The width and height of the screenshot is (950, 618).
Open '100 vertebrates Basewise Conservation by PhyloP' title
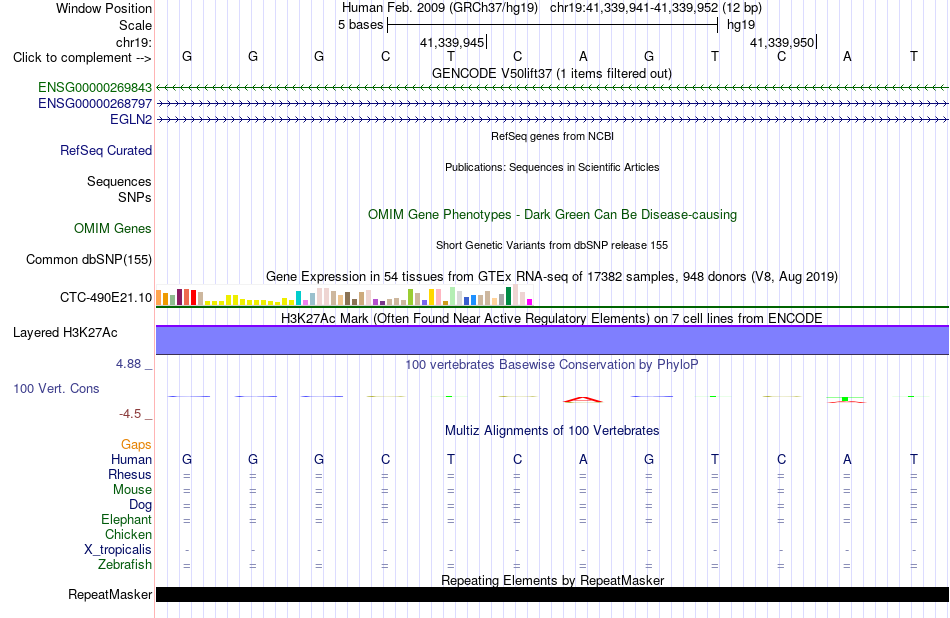(552, 365)
